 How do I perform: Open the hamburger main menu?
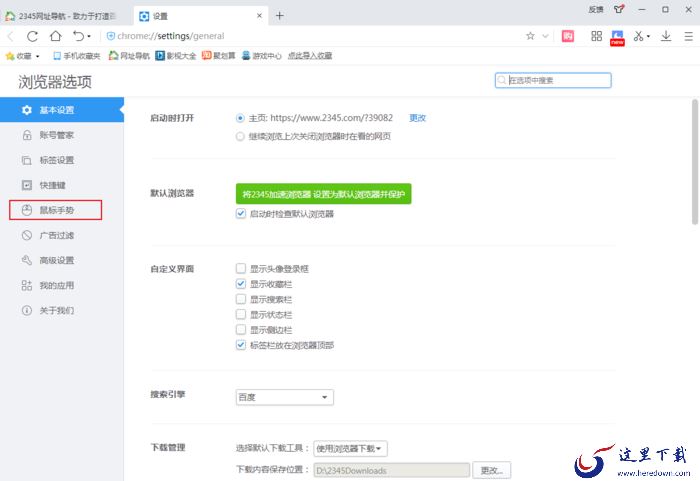[x=689, y=36]
